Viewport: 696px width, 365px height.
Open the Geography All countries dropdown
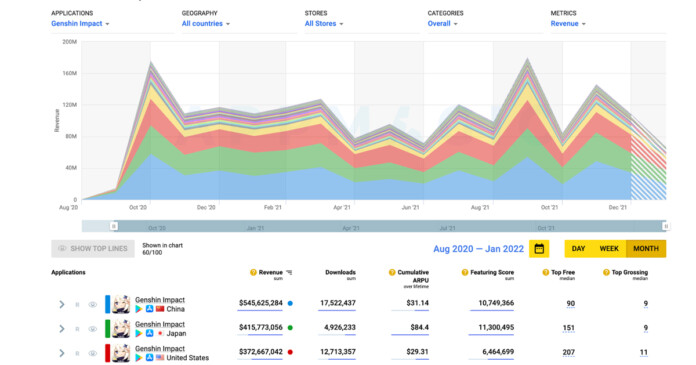[206, 24]
